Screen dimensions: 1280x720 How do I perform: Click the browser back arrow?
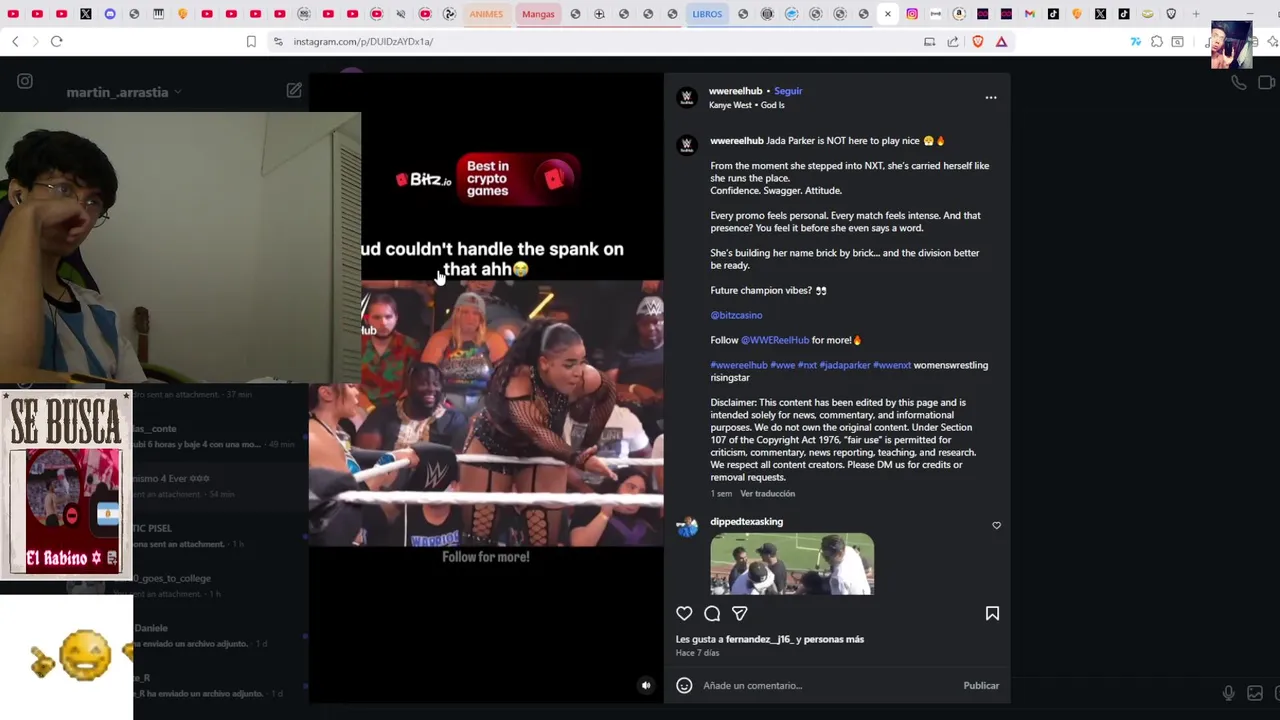click(15, 41)
